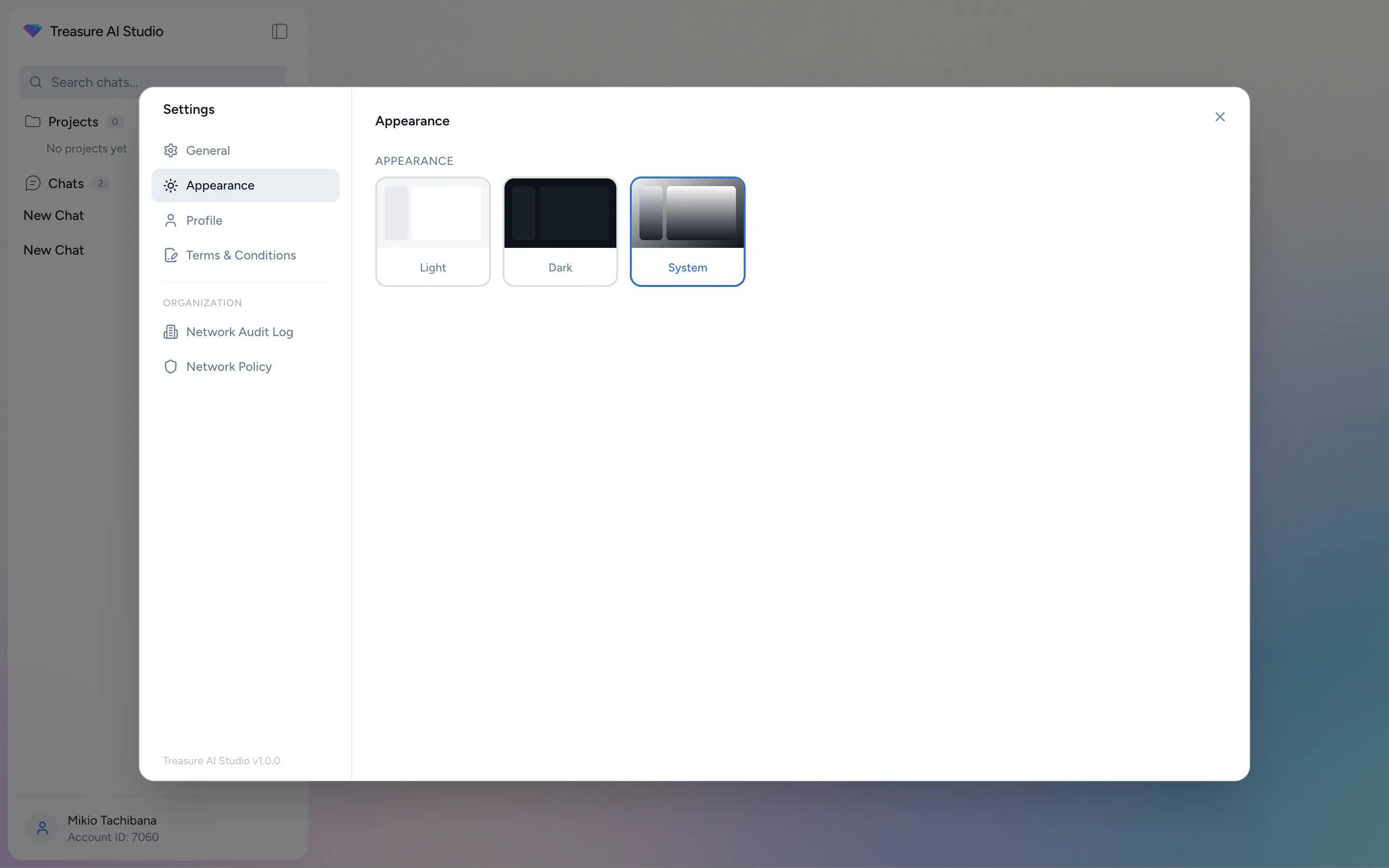
Task: Click the Treasure AI Studio v1.0.0 version text
Action: 221,760
